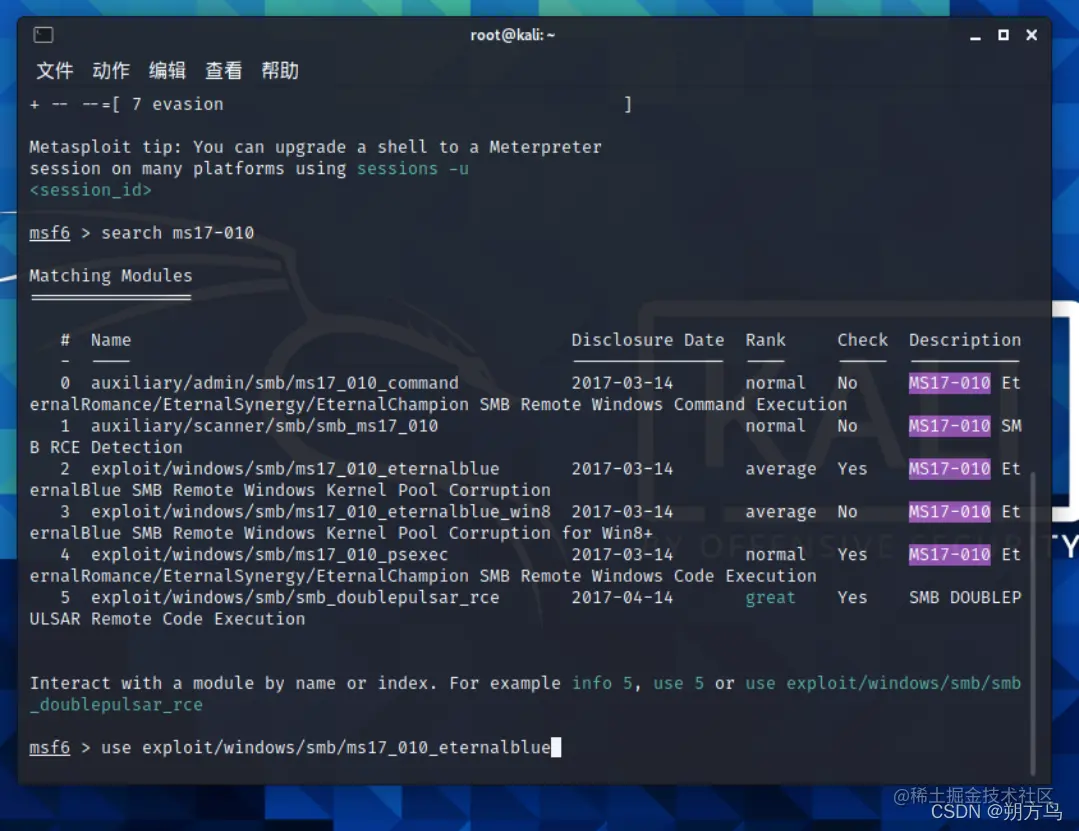1079x831 pixels.
Task: Click the '7 evasion' banner line
Action: pyautogui.click(x=178, y=104)
